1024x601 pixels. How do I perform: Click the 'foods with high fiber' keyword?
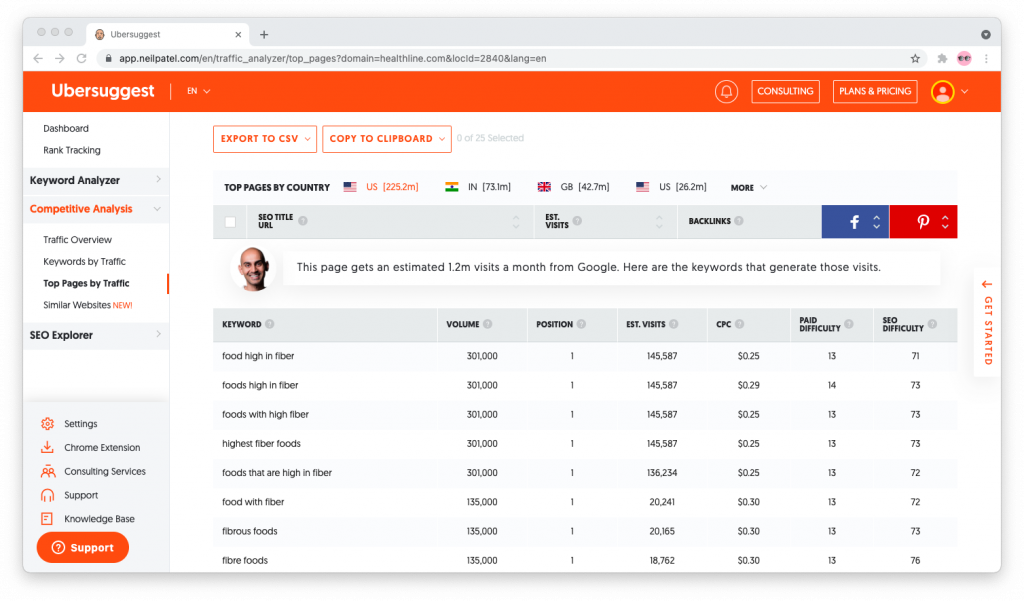click(265, 414)
